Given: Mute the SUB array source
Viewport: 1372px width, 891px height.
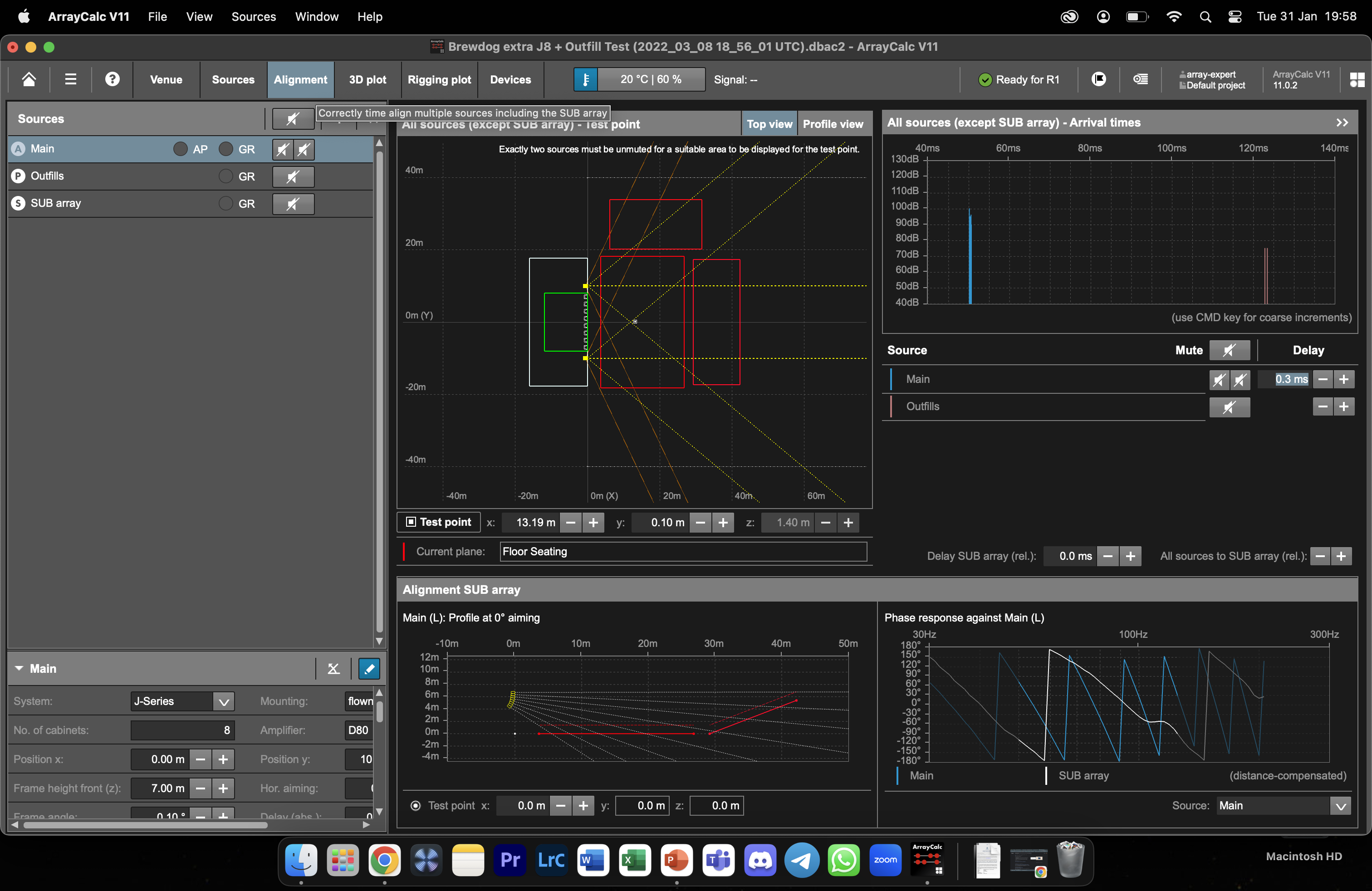Looking at the screenshot, I should pos(293,203).
